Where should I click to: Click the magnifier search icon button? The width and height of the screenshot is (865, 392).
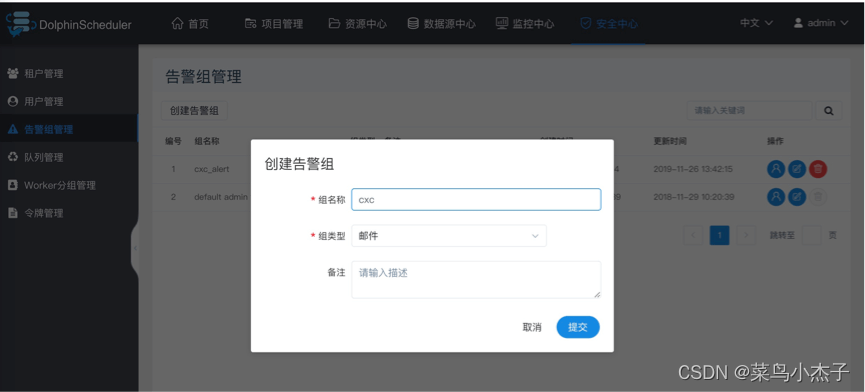[829, 111]
